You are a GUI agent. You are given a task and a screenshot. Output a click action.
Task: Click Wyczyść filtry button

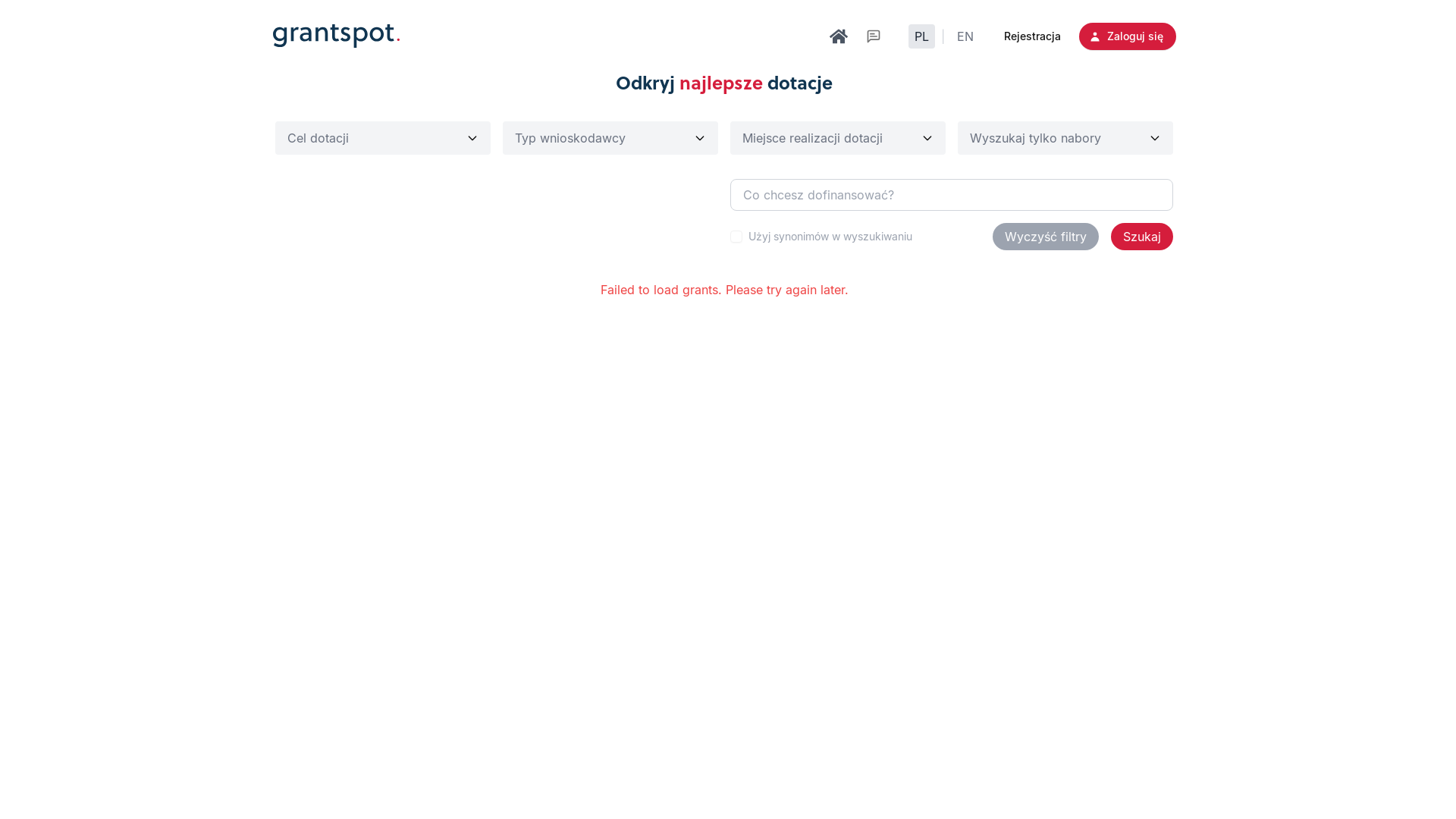[1046, 237]
